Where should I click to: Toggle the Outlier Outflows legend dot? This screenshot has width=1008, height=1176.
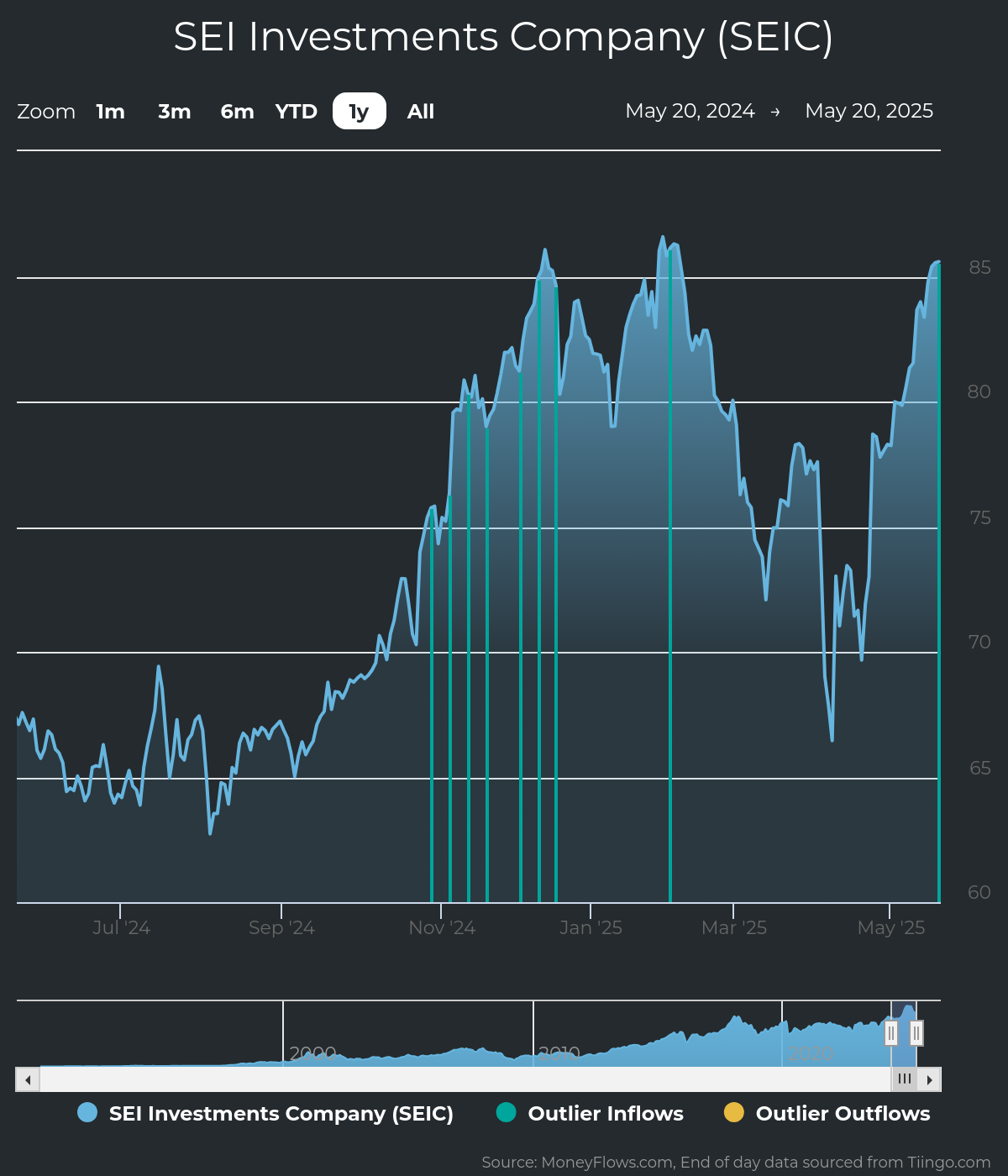click(x=734, y=1112)
